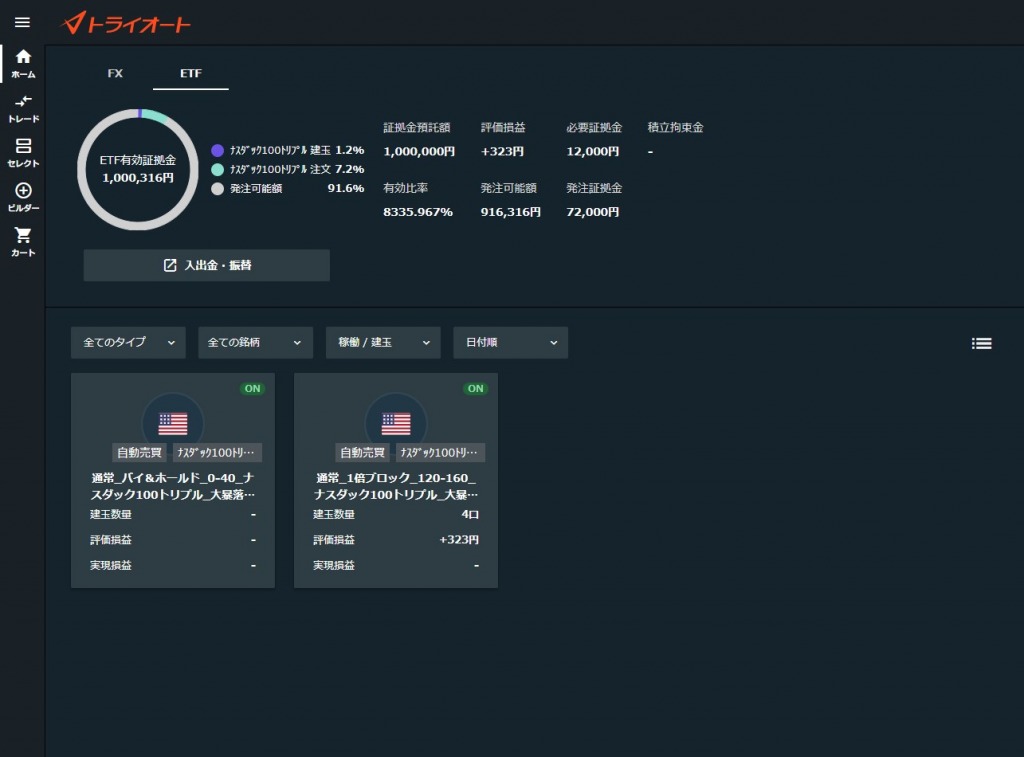Open the ビルダー sidebar icon

[23, 197]
